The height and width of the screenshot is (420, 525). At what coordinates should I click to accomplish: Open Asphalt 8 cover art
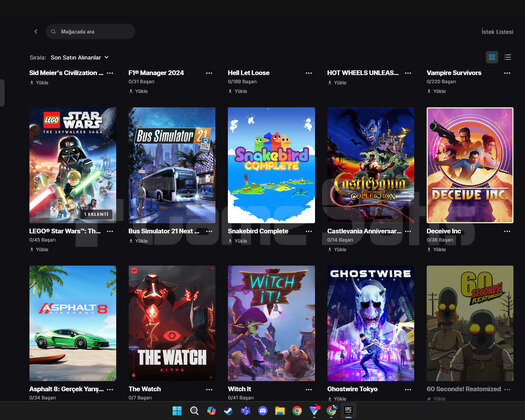point(73,324)
